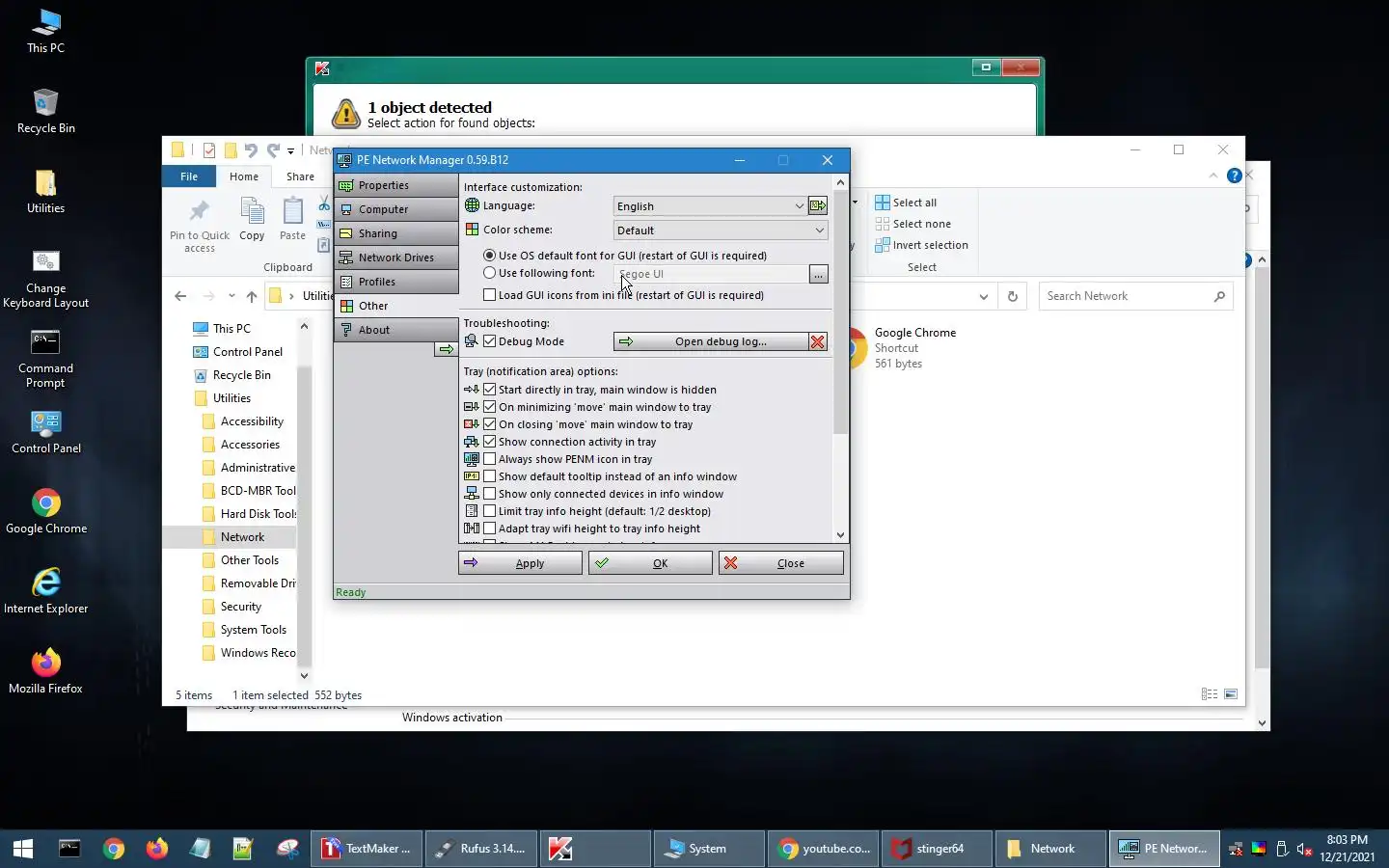Enable Show only connected devices in info window

coord(490,494)
